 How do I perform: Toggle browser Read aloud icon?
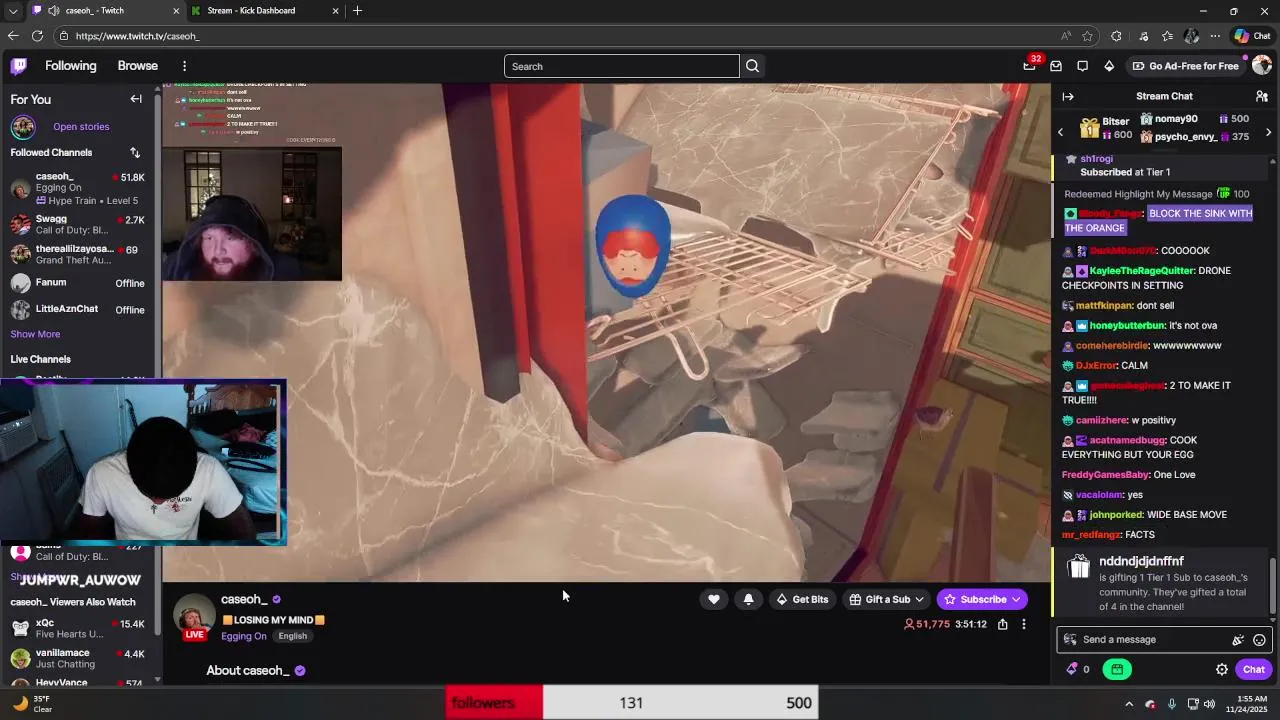coord(1066,36)
